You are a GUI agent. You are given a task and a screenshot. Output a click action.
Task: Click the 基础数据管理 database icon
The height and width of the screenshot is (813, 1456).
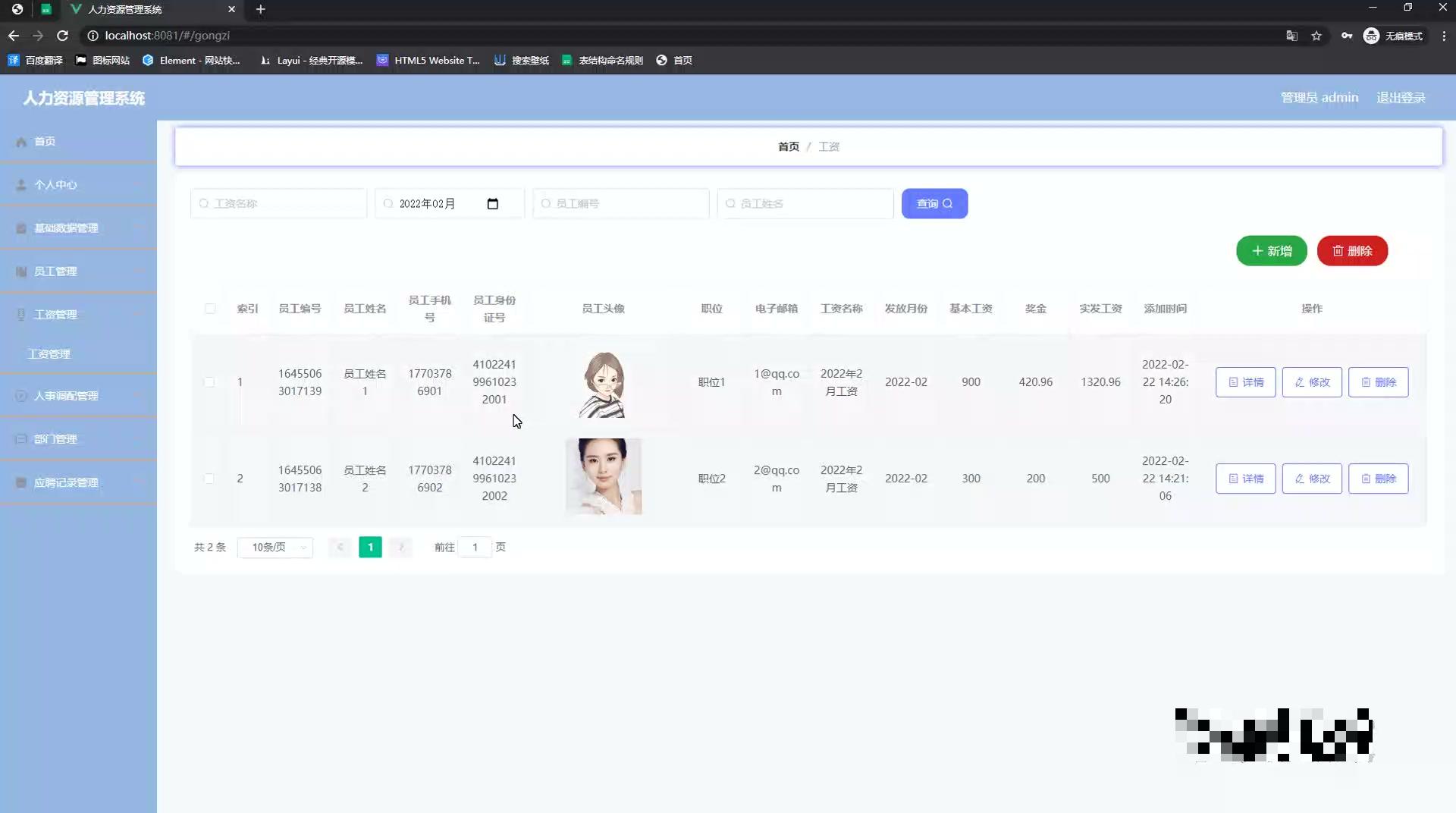(20, 228)
